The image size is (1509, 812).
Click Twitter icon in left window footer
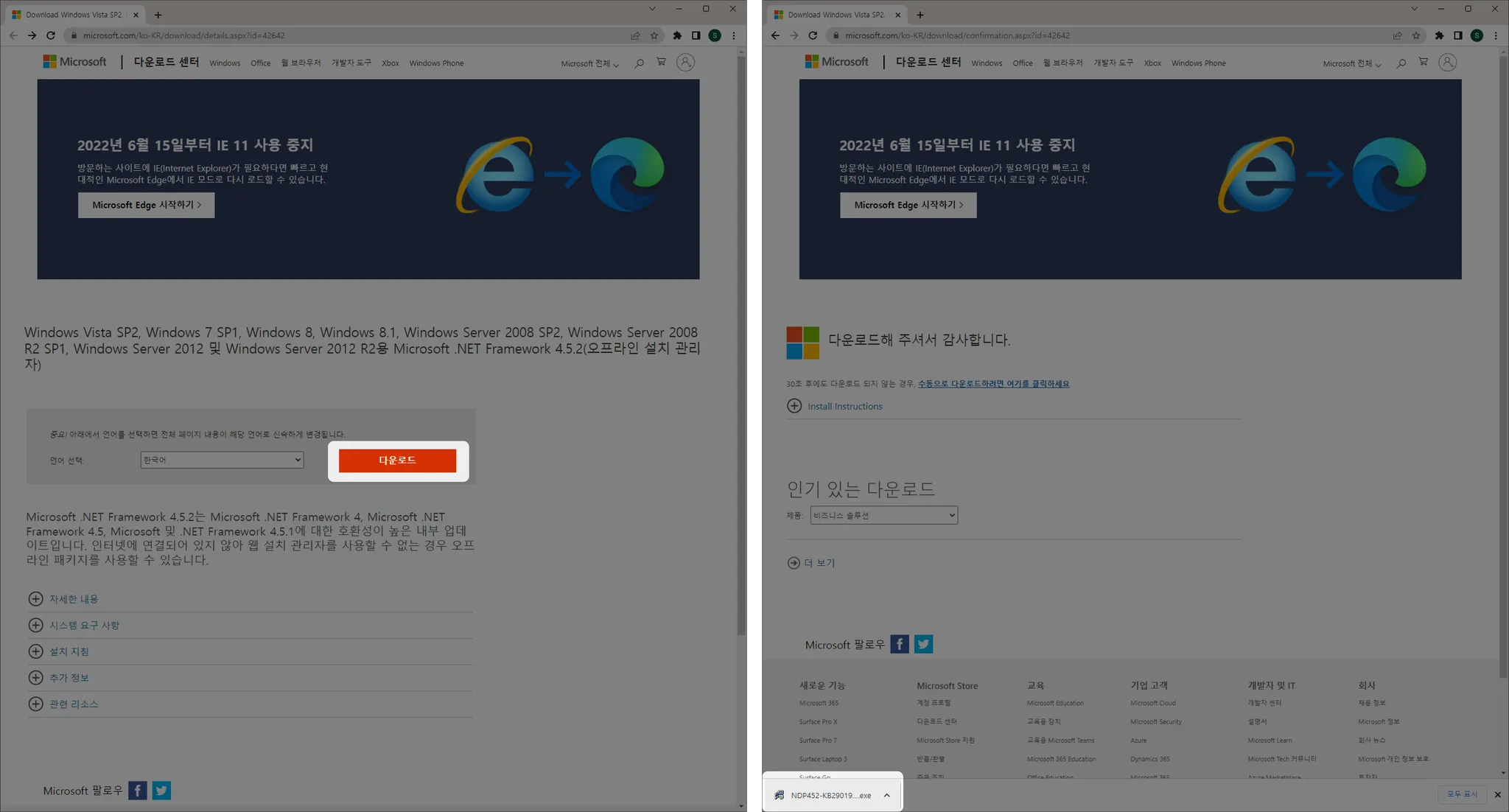[161, 791]
